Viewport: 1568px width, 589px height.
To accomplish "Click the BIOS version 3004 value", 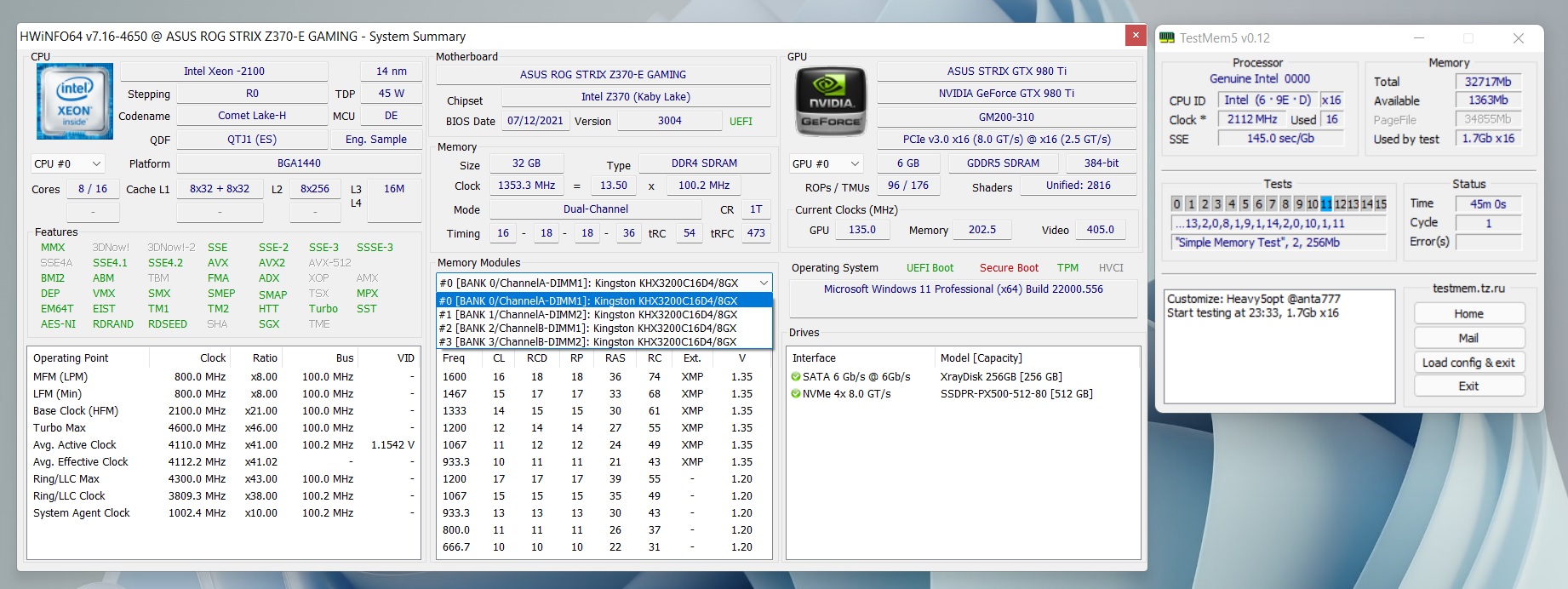I will (x=670, y=121).
